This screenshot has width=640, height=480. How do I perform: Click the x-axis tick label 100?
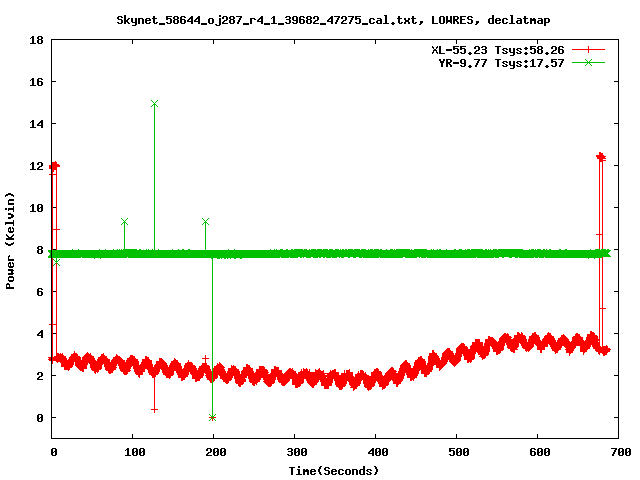point(135,452)
